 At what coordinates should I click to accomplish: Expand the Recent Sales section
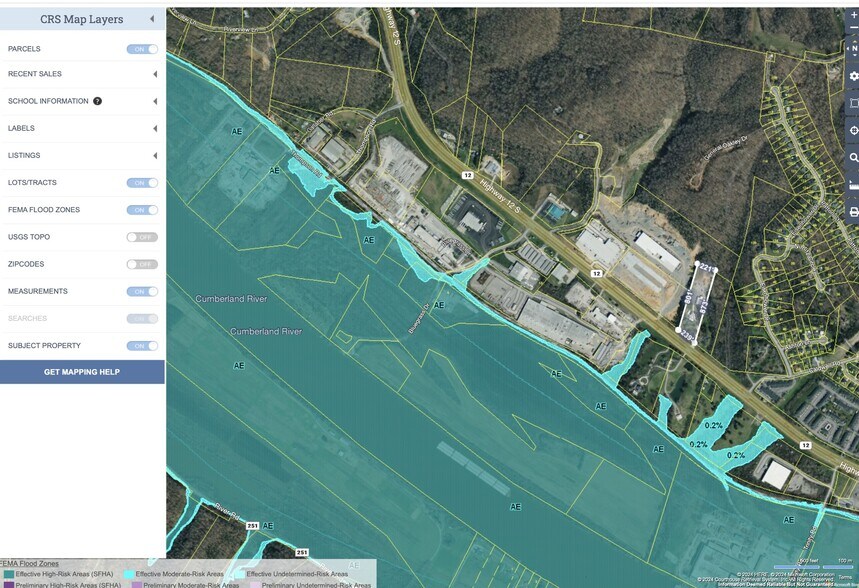pyautogui.click(x=154, y=74)
